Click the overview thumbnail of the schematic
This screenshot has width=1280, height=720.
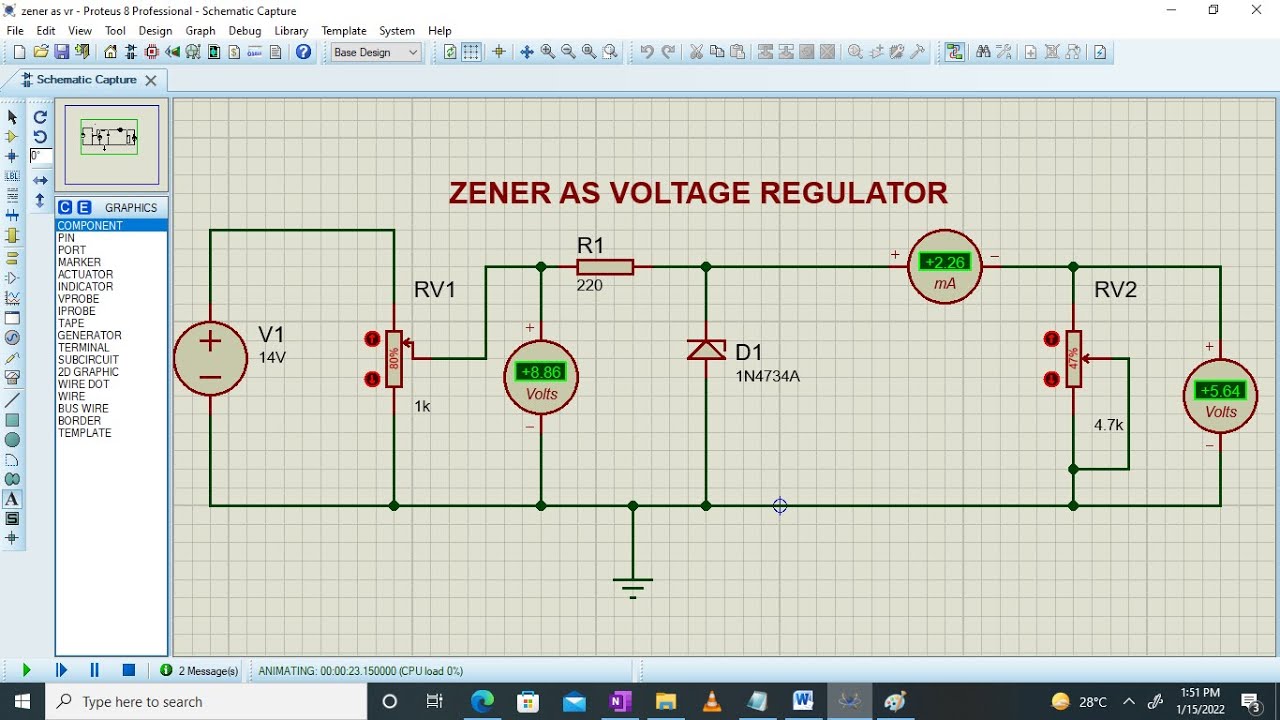[x=111, y=145]
